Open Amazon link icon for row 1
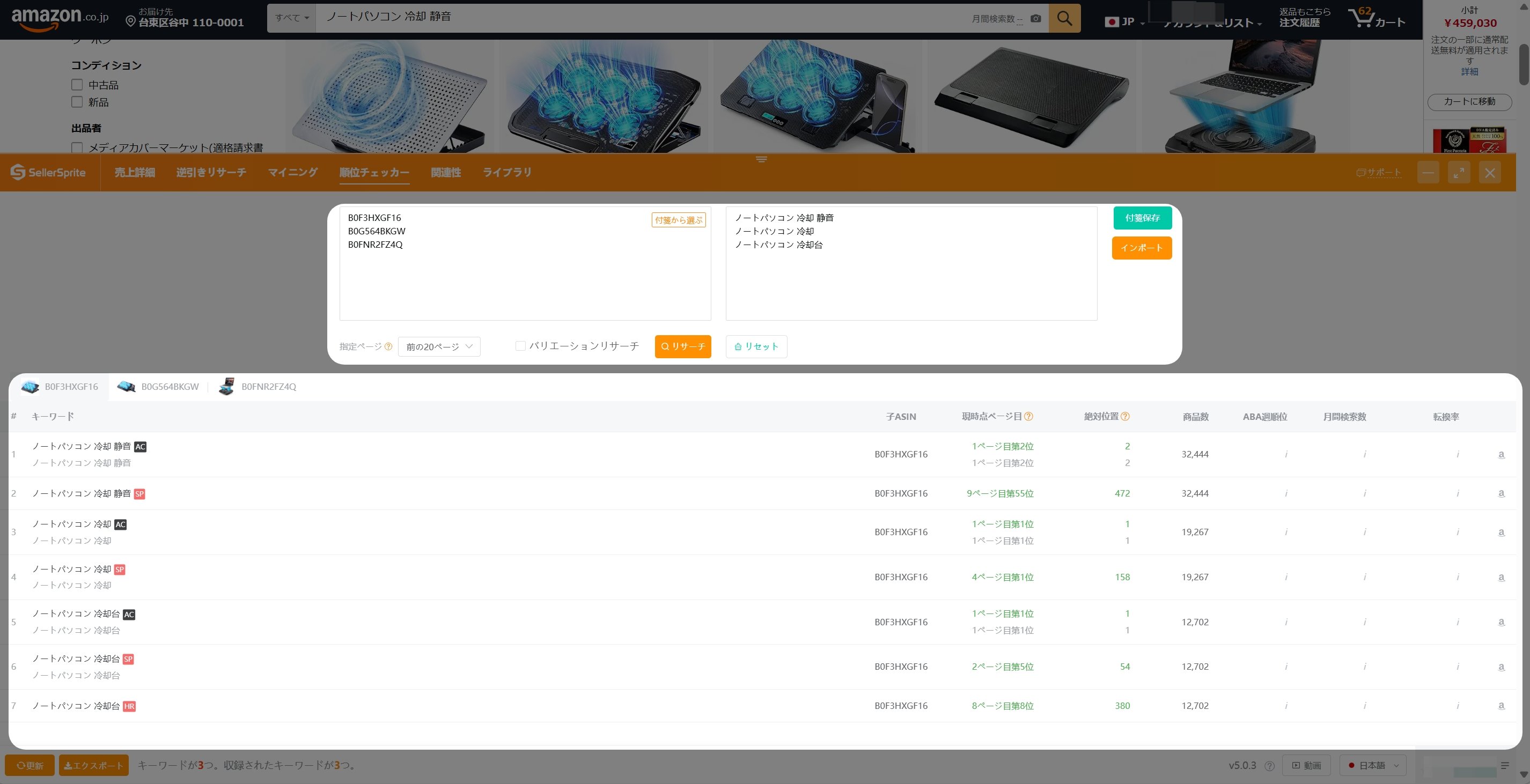Screen dimensions: 1530x784 pos(1501,455)
